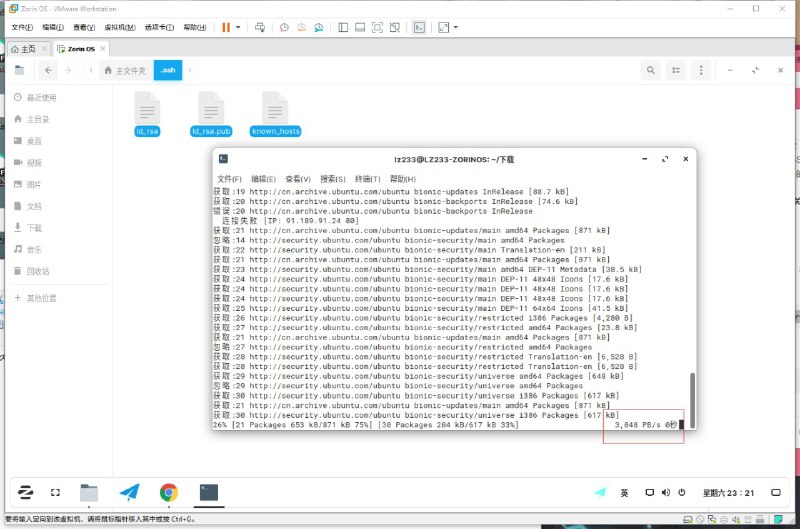Click the .ssh path breadcrumb
Viewport: 800px width, 529px height.
pos(168,70)
